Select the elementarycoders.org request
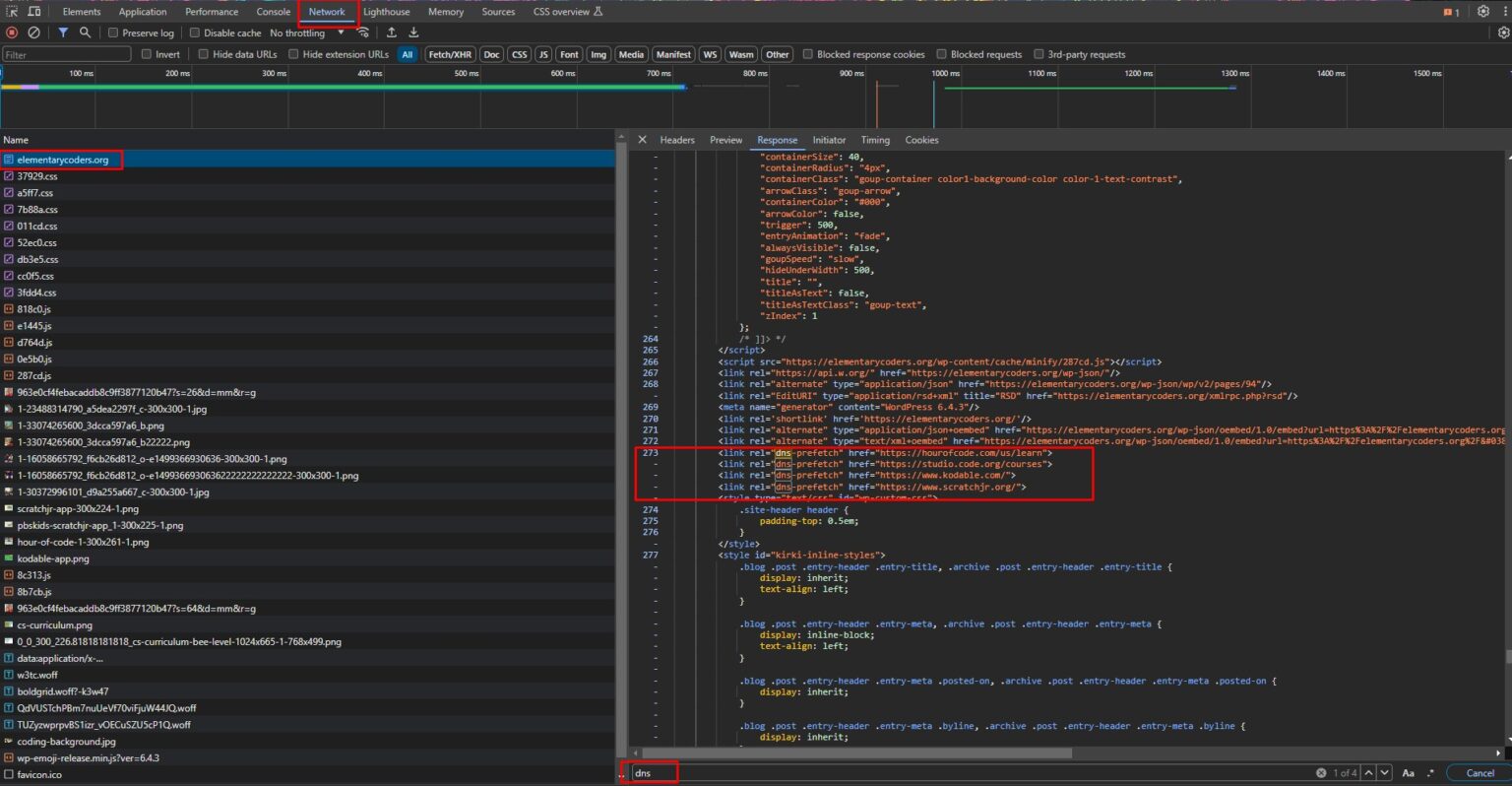Screen dimensions: 1512x786 (x=62, y=158)
